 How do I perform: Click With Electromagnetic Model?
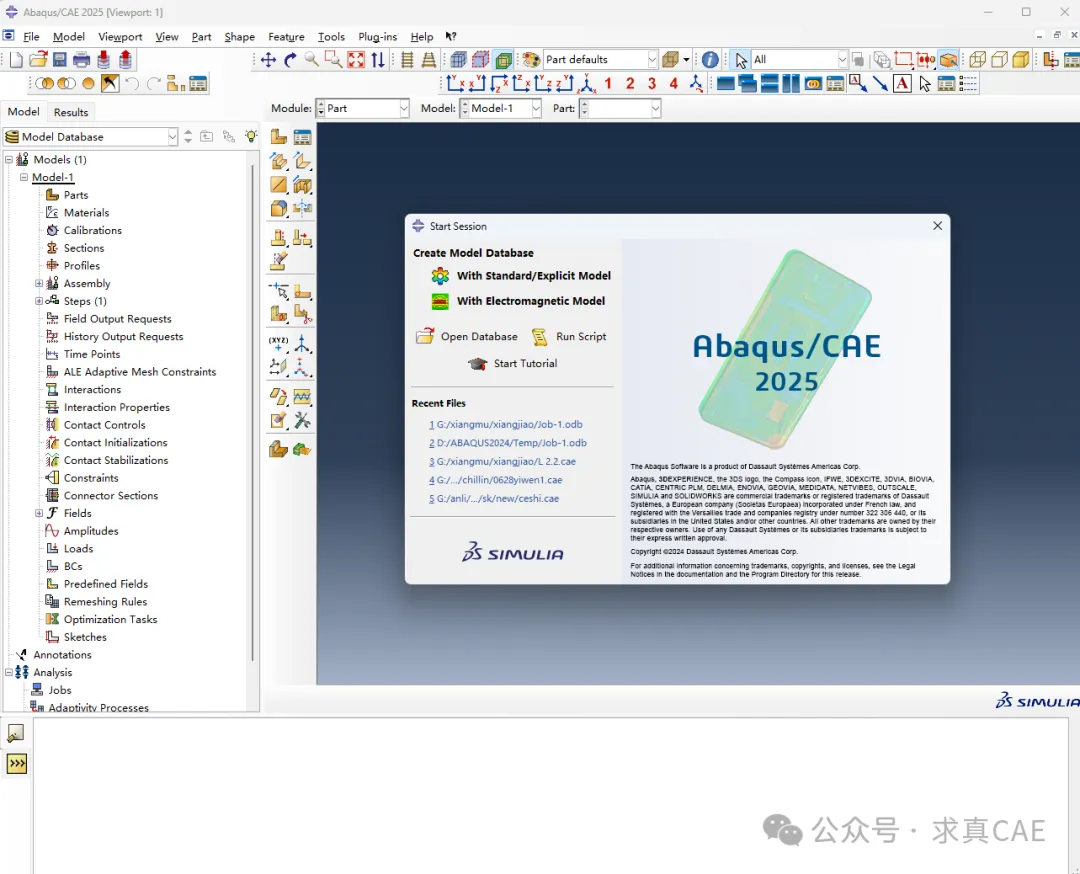pyautogui.click(x=518, y=301)
